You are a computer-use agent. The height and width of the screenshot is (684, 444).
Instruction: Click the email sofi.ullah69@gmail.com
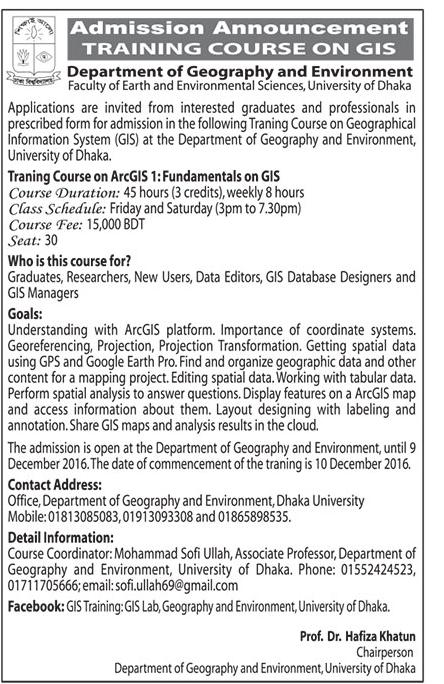click(x=177, y=585)
